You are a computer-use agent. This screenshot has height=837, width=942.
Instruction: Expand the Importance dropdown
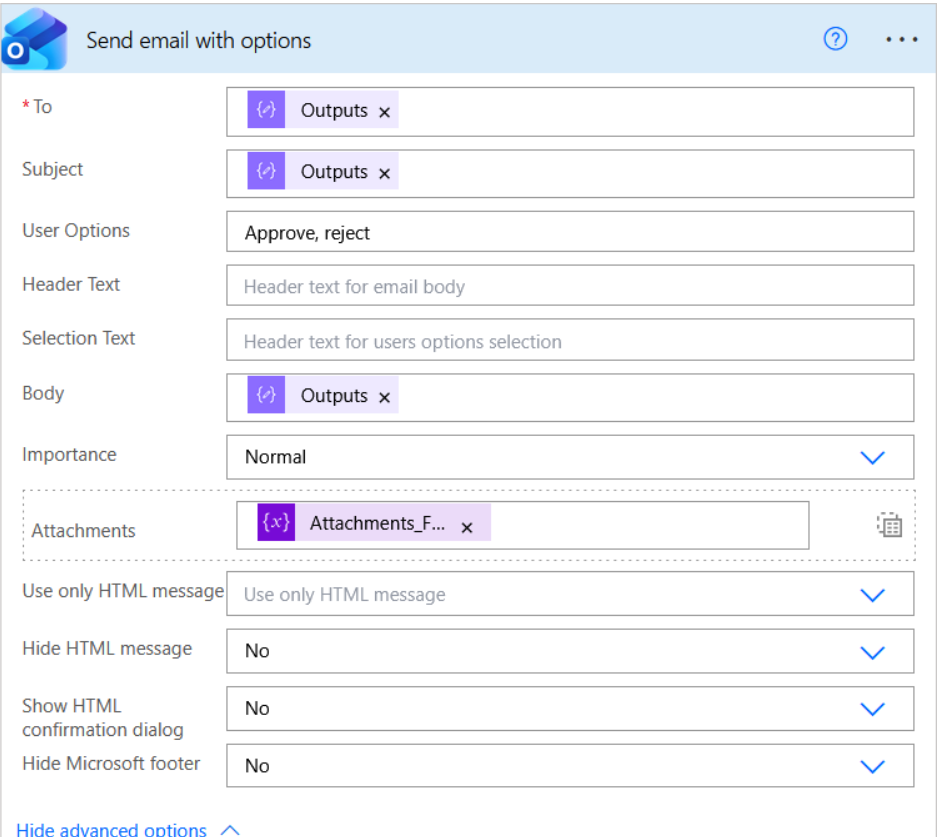click(x=872, y=457)
